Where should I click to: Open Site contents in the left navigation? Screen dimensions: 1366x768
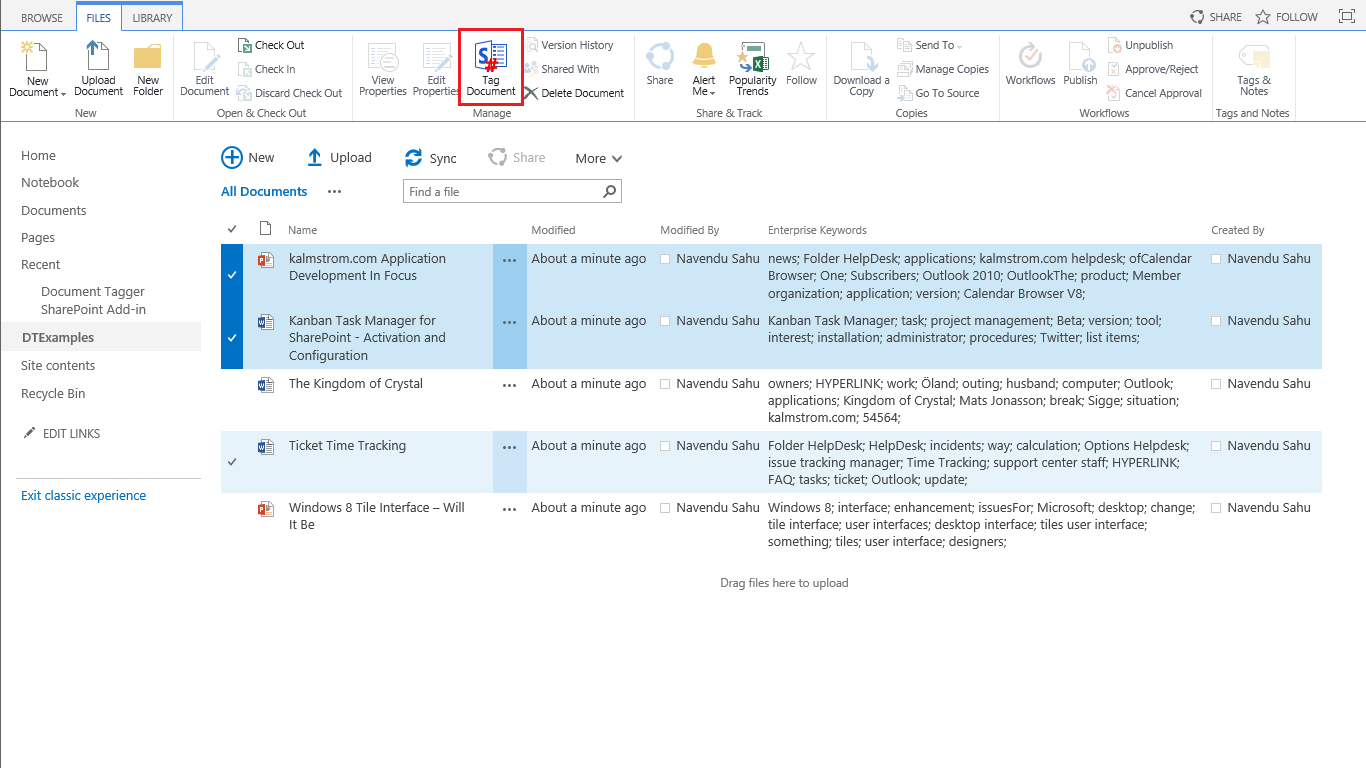coord(58,365)
